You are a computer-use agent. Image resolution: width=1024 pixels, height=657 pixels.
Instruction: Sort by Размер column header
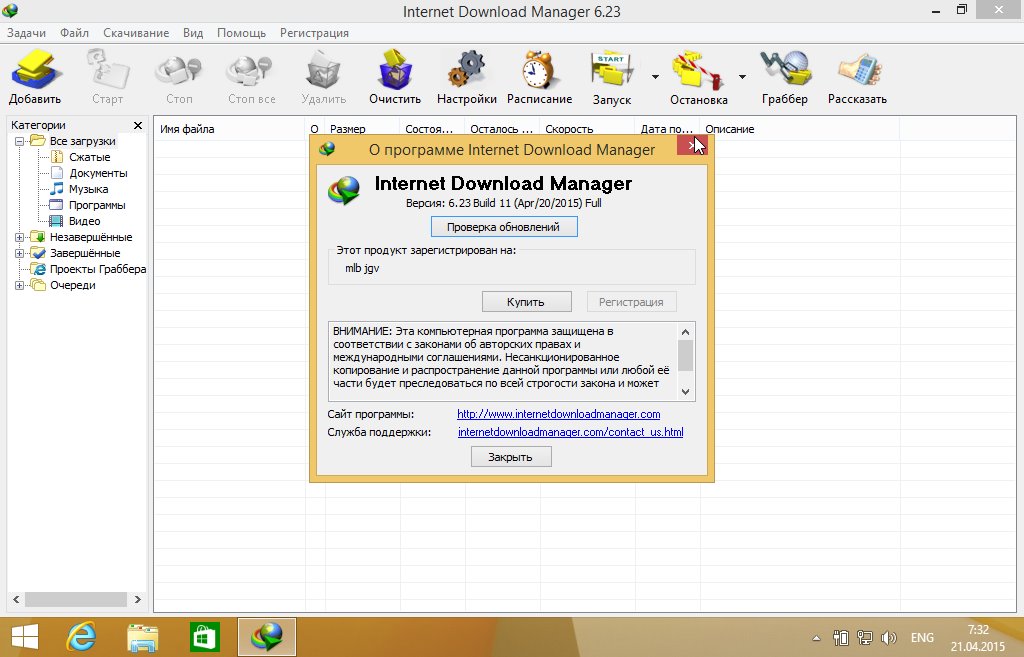pos(361,129)
